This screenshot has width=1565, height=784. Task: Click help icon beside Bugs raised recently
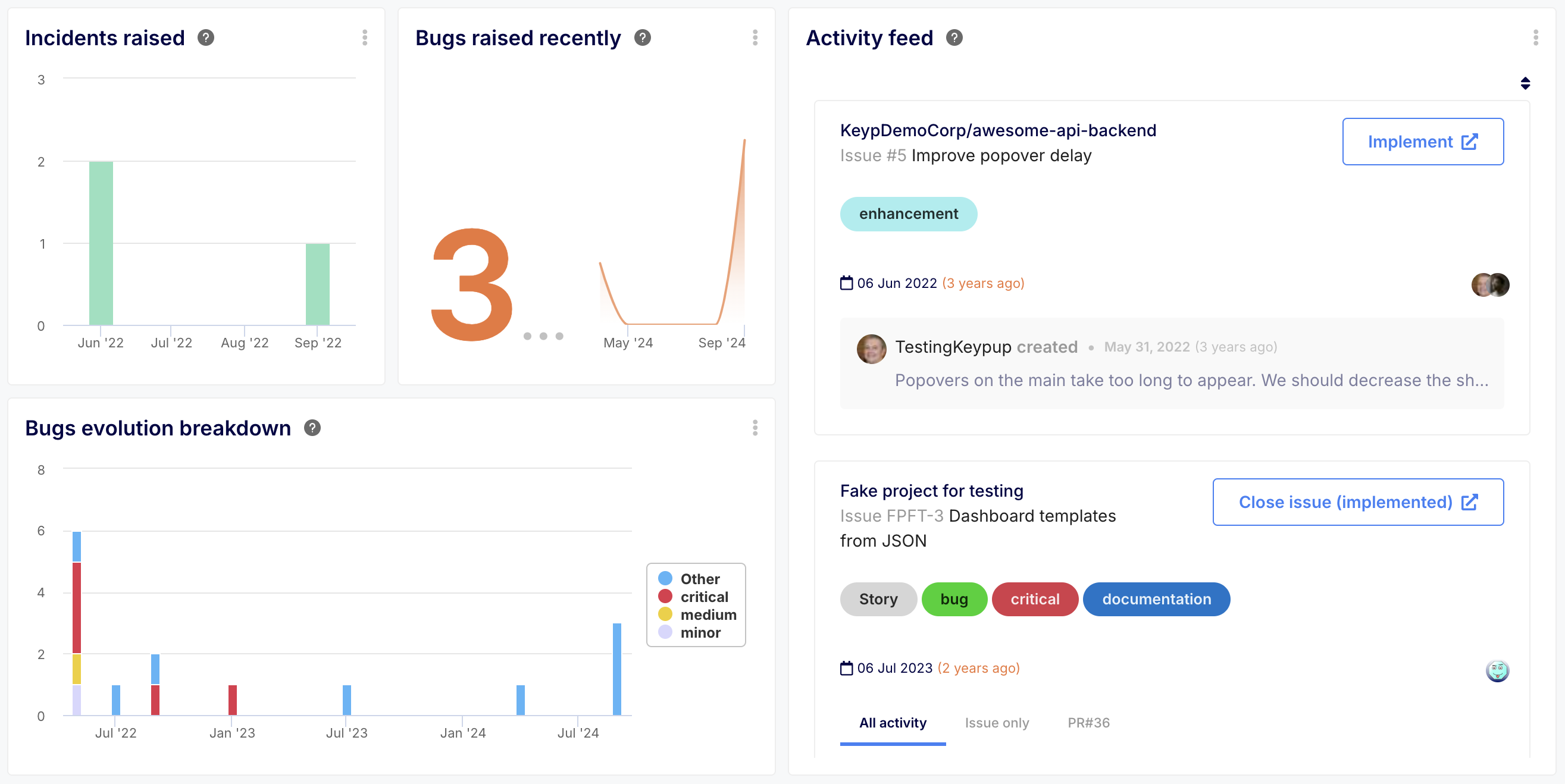[x=642, y=37]
